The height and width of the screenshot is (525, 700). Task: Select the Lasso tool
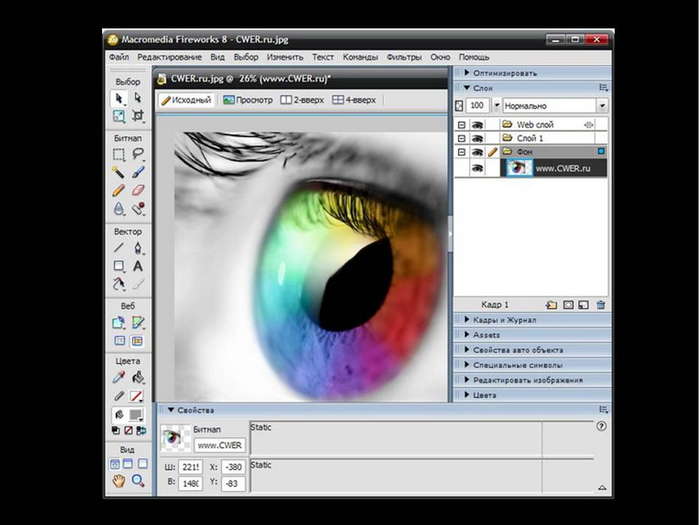pos(138,154)
